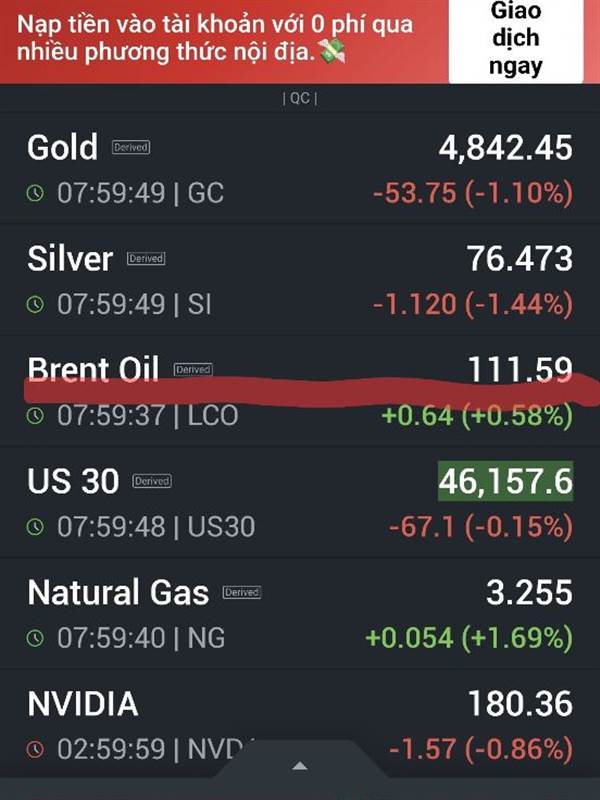The width and height of the screenshot is (600, 800).
Task: Tap the green clock icon under Gold
Action: [36, 193]
